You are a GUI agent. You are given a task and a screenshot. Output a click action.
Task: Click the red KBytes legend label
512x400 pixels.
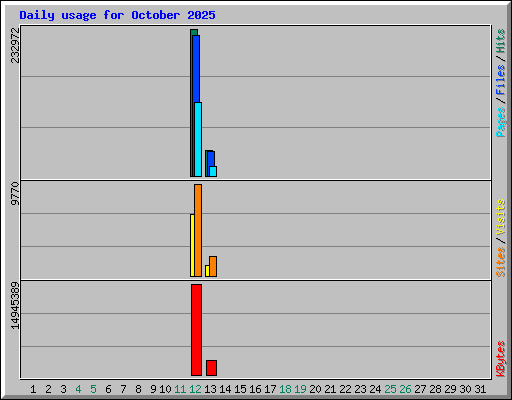point(501,359)
